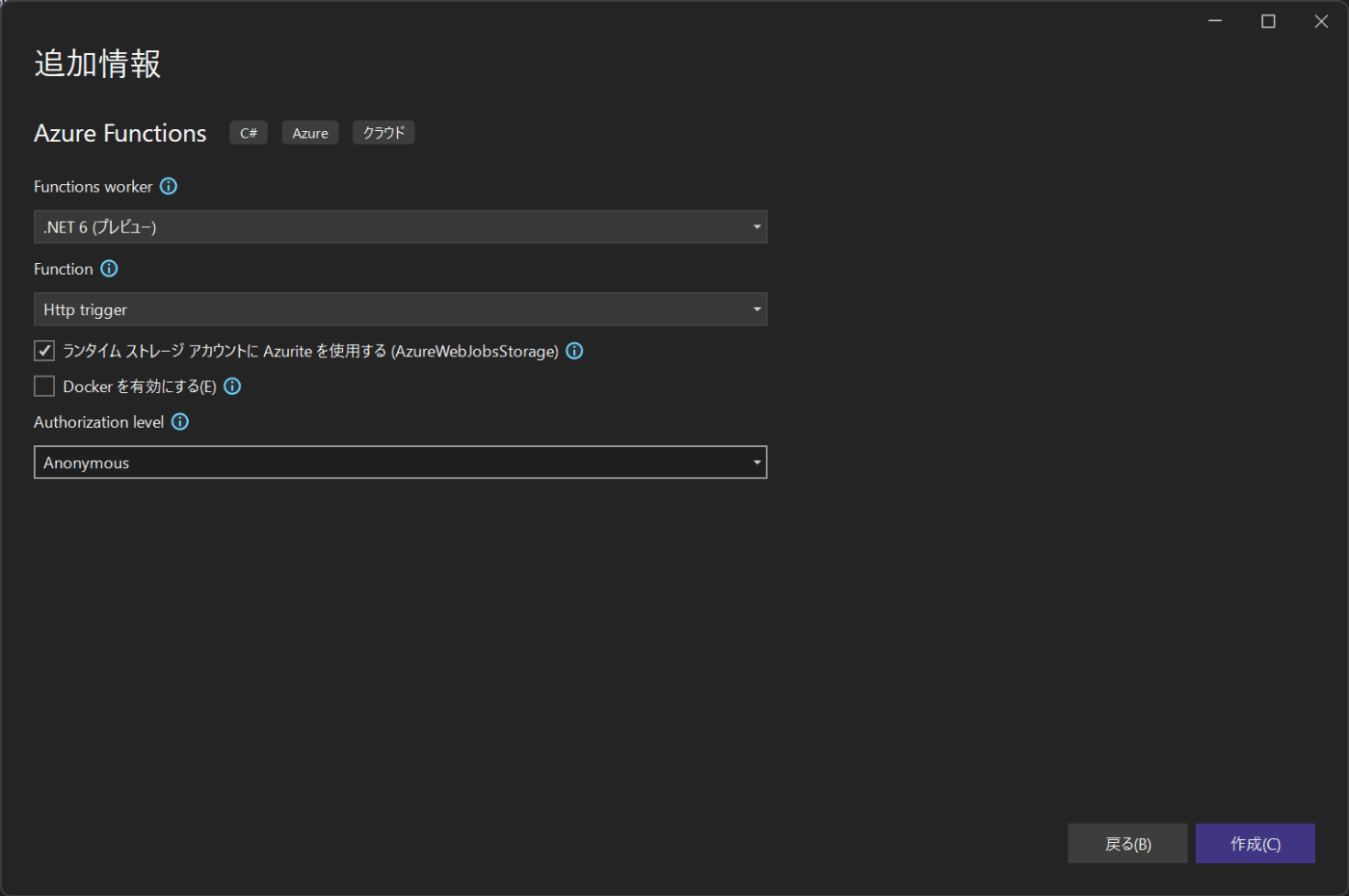This screenshot has height=896, width=1349.
Task: Click the 追加情報 dialog title
Action: pos(97,64)
